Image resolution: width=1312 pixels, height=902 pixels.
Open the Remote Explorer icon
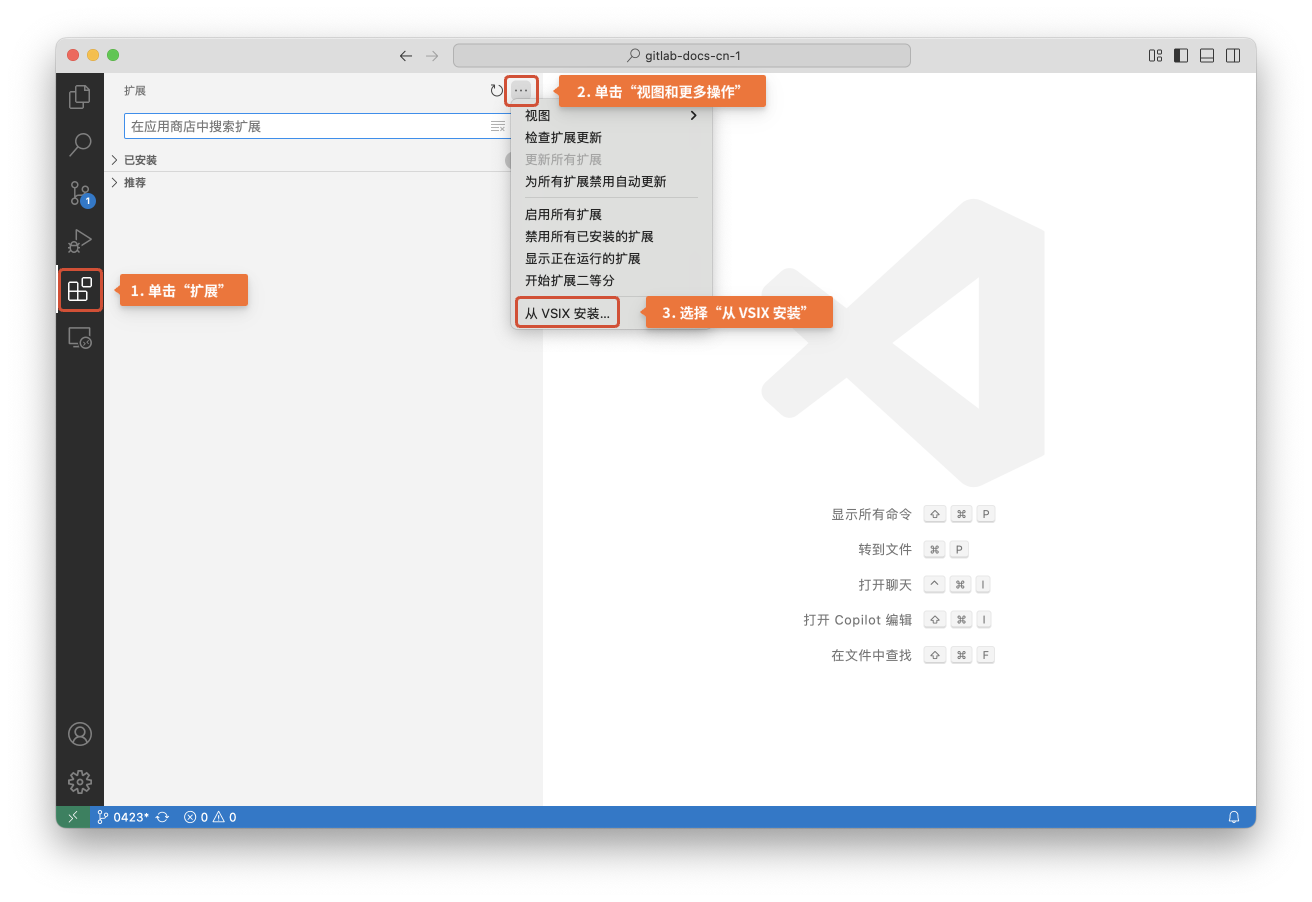coord(80,338)
